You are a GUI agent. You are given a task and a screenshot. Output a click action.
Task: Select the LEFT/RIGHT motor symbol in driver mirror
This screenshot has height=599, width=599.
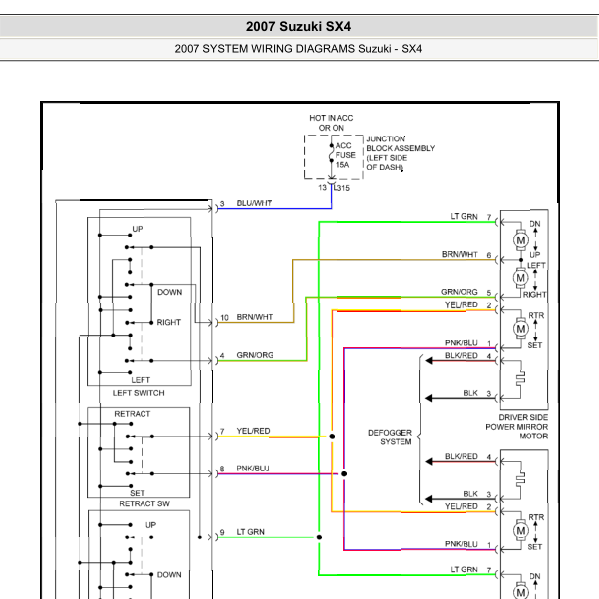[520, 278]
